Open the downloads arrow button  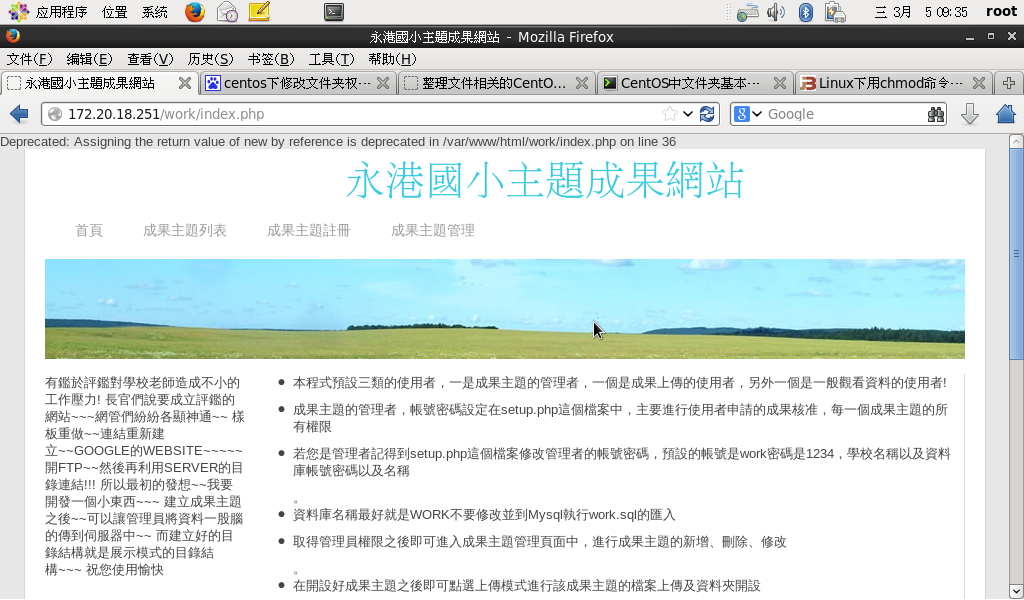969,114
